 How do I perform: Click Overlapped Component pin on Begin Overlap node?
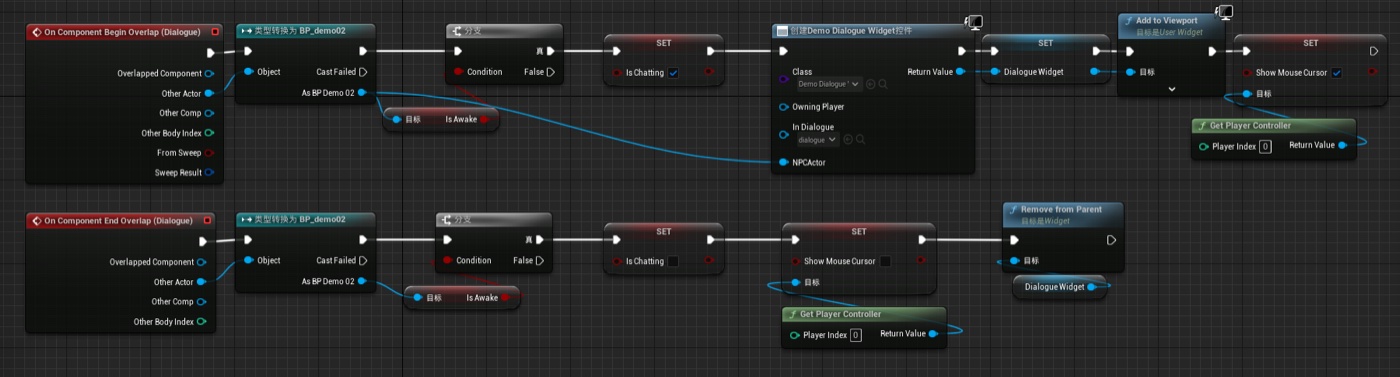click(x=209, y=73)
